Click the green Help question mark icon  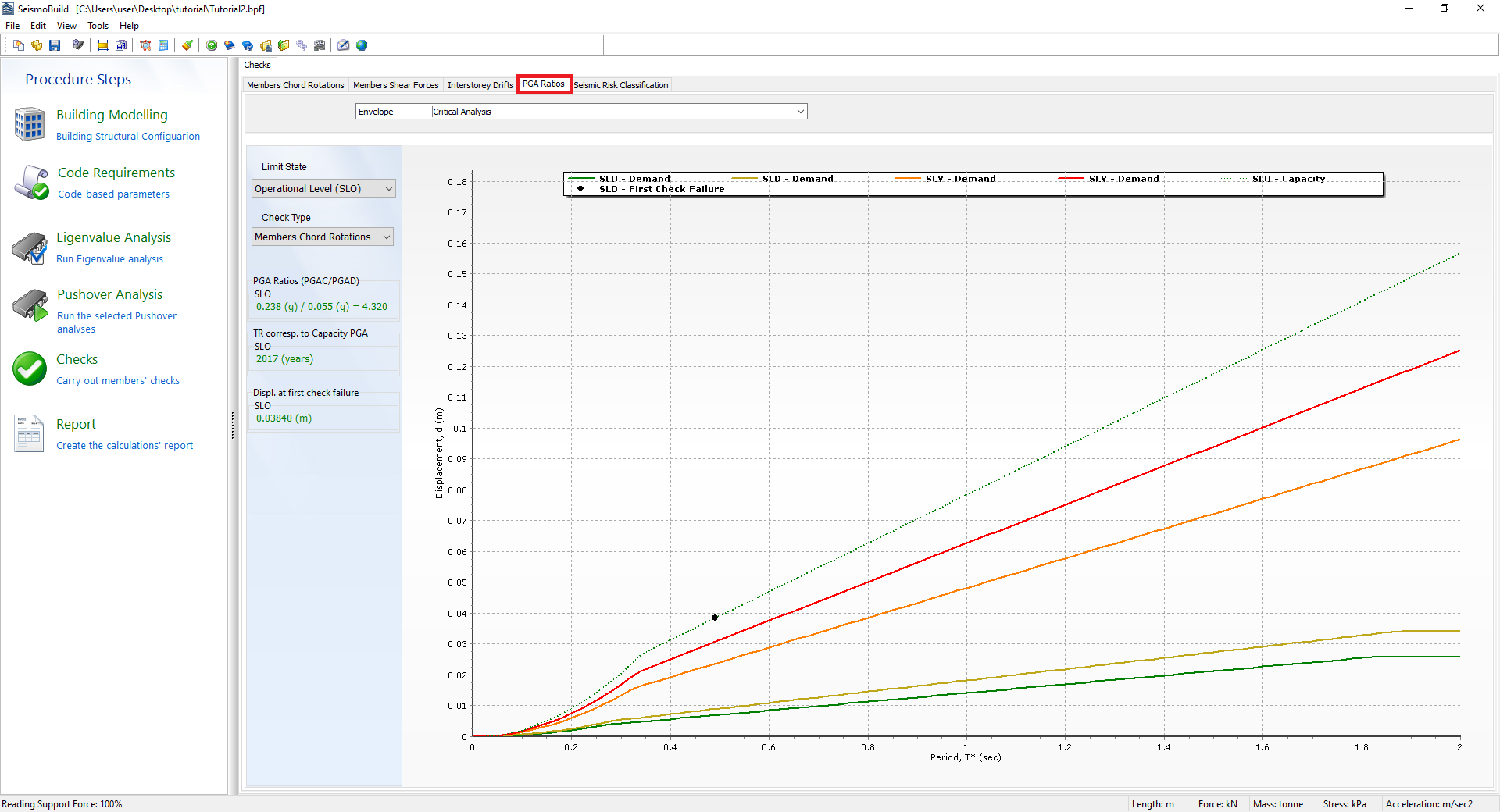[212, 45]
